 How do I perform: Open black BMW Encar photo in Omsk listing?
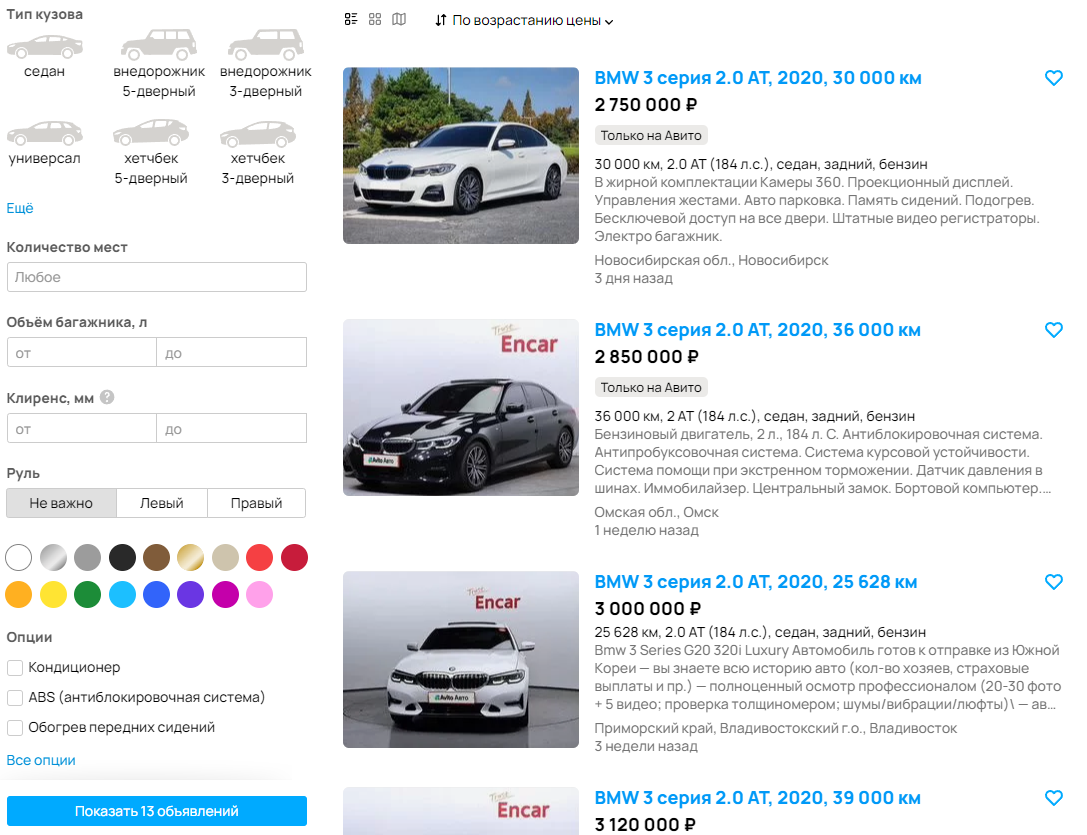461,407
